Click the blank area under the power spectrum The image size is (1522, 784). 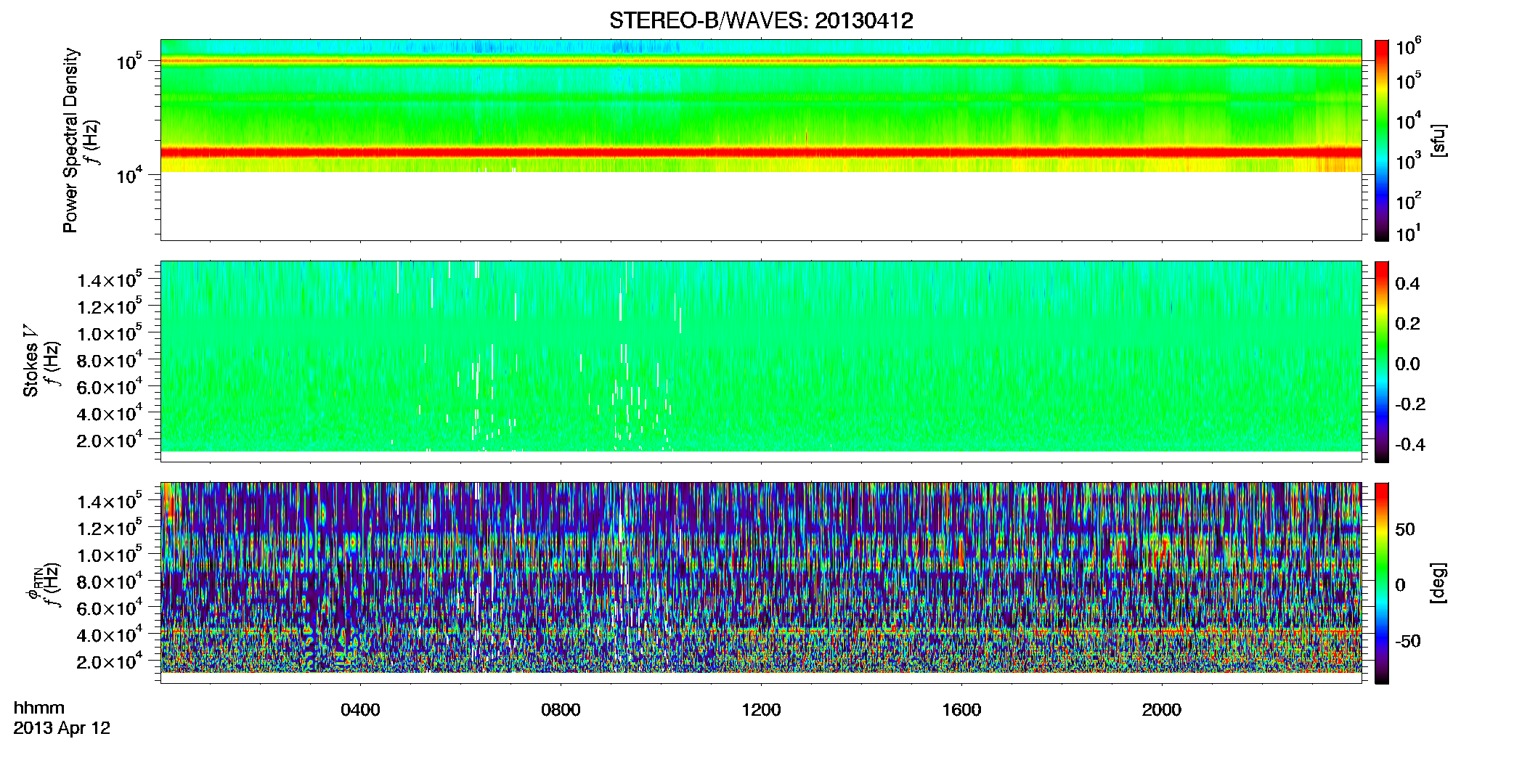tap(760, 205)
